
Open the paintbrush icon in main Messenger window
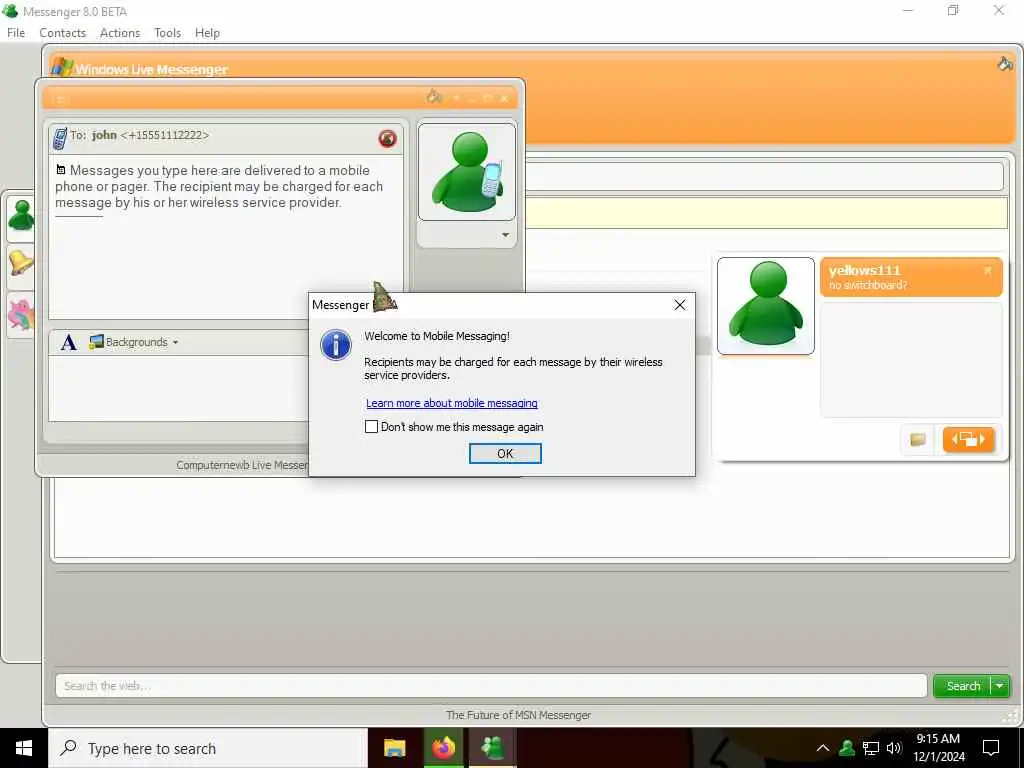1004,63
